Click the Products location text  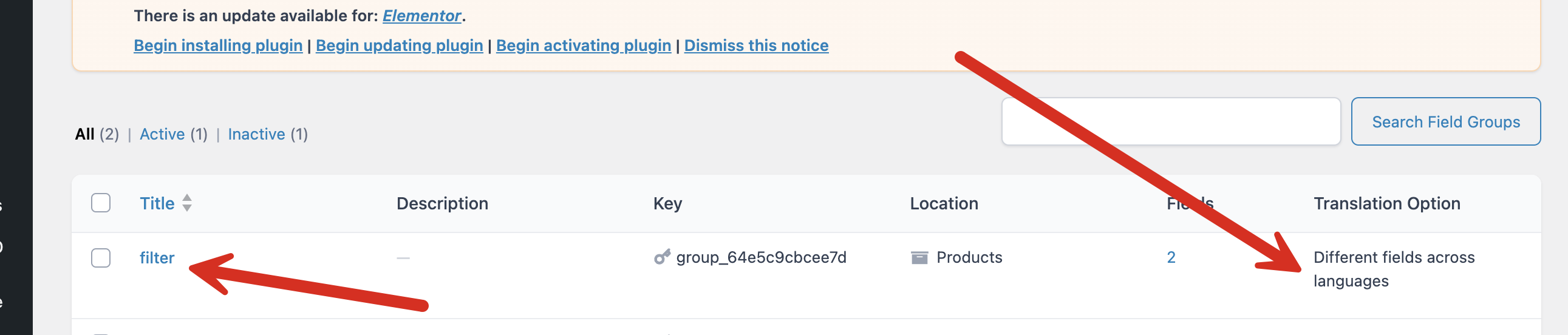tap(969, 257)
